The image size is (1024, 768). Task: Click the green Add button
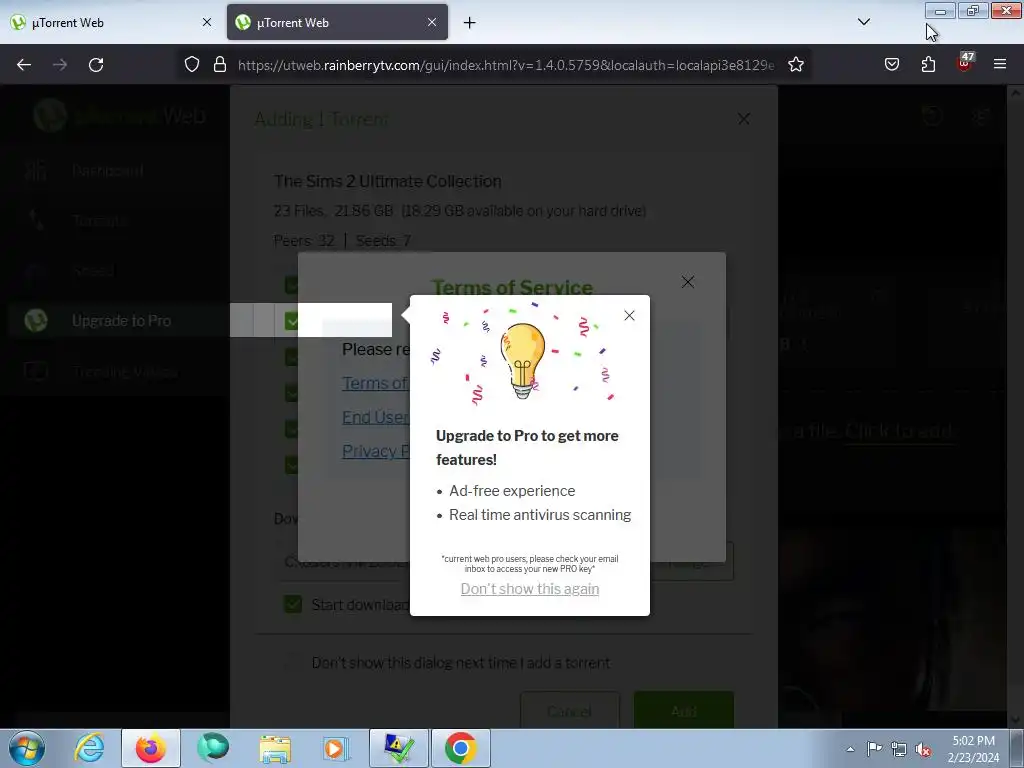pos(684,711)
